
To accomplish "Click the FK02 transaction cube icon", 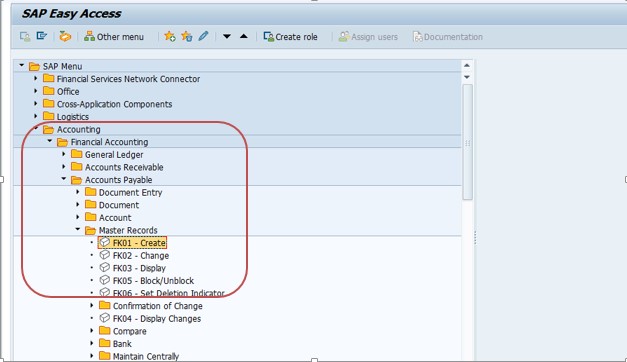I will coord(104,255).
